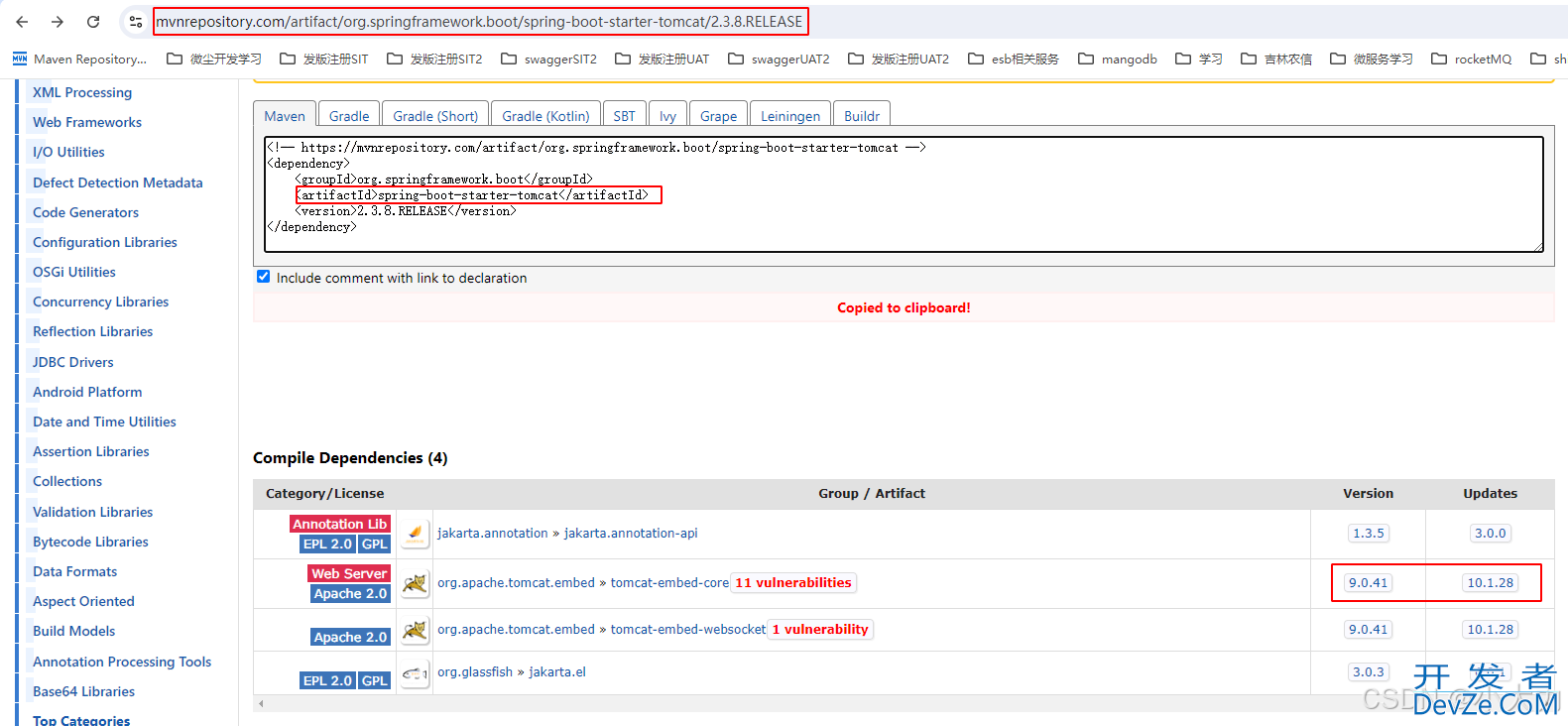Click the browser forward arrow
This screenshot has width=1568, height=726.
click(x=58, y=21)
